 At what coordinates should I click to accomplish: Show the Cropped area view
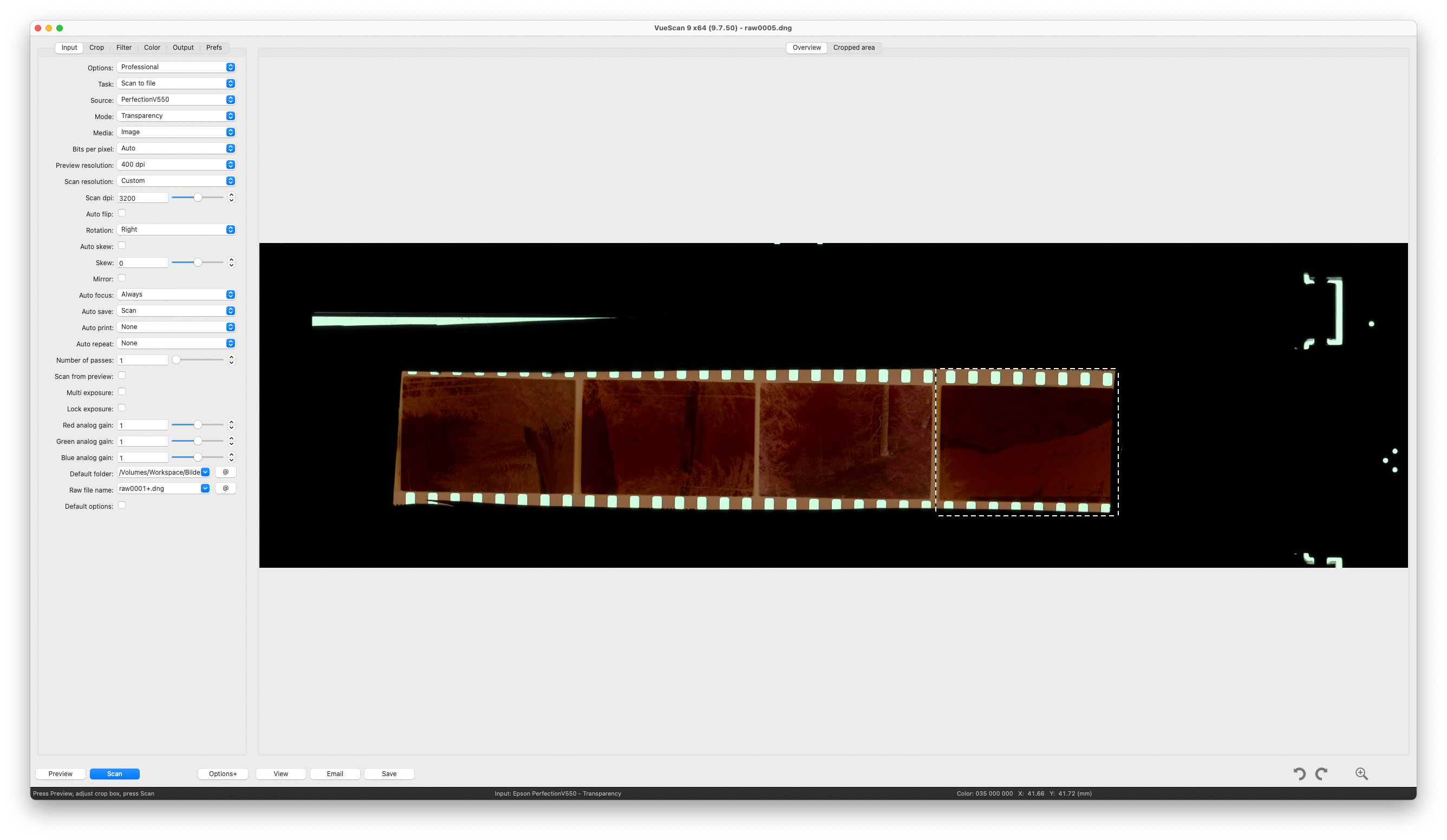tap(854, 47)
